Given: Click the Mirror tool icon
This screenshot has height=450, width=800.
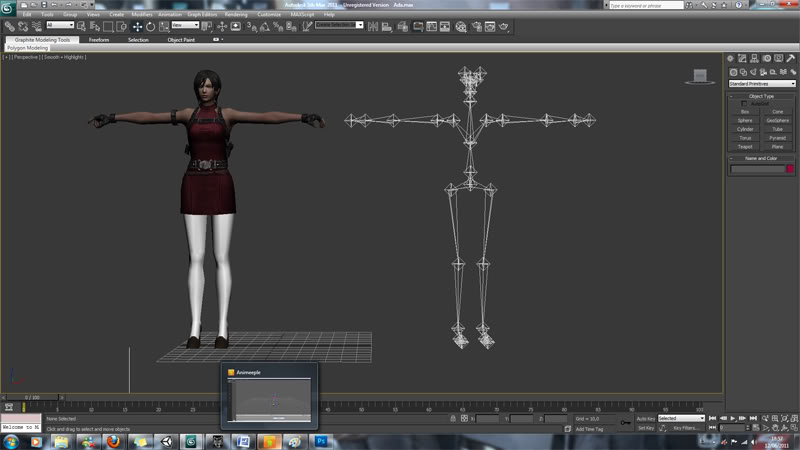Looking at the screenshot, I should pyautogui.click(x=373, y=26).
